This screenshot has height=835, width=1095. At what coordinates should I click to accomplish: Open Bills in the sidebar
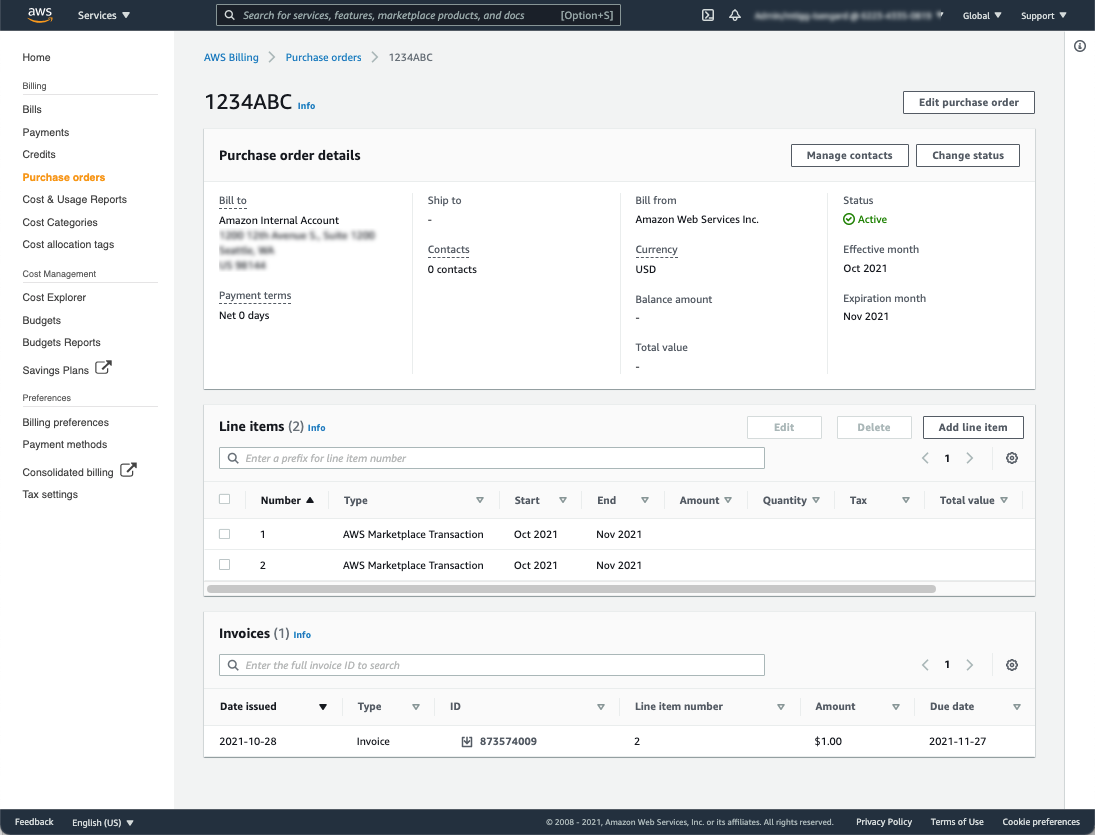click(x=32, y=109)
